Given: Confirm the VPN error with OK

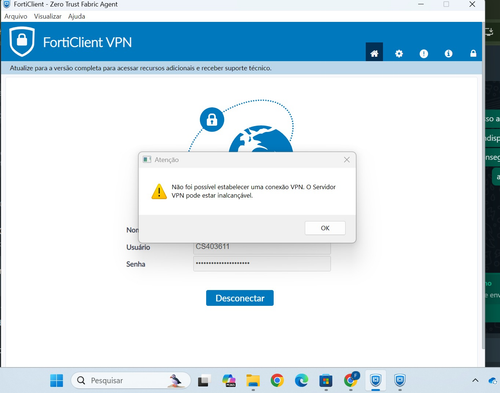Looking at the screenshot, I should click(325, 228).
